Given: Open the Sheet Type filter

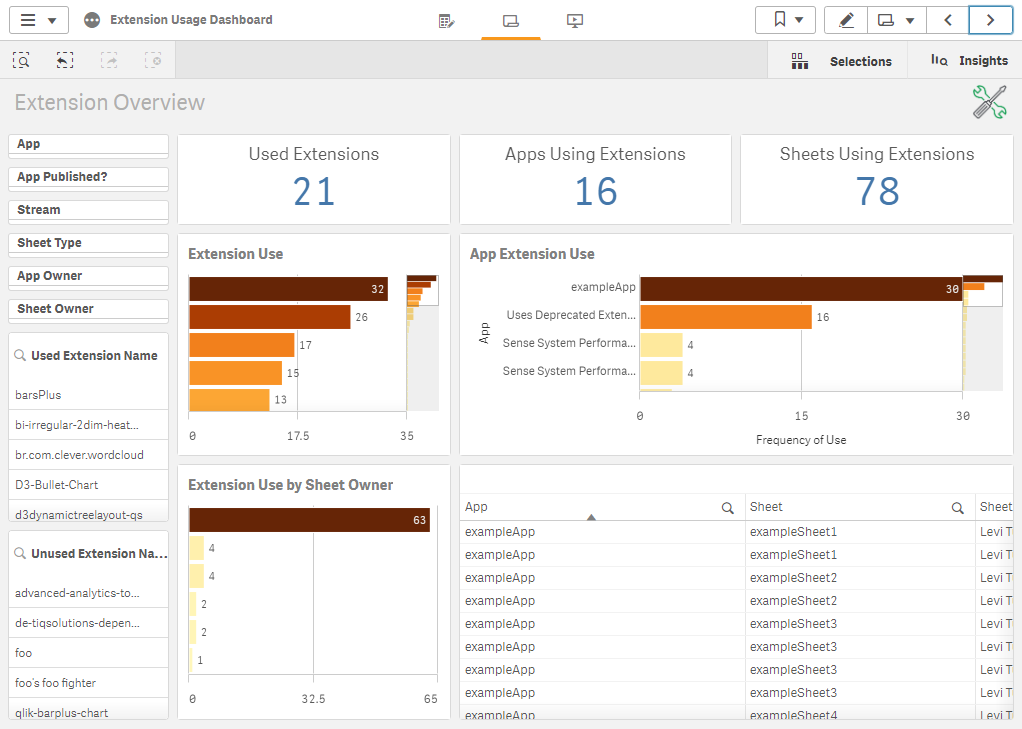Looking at the screenshot, I should pyautogui.click(x=89, y=244).
